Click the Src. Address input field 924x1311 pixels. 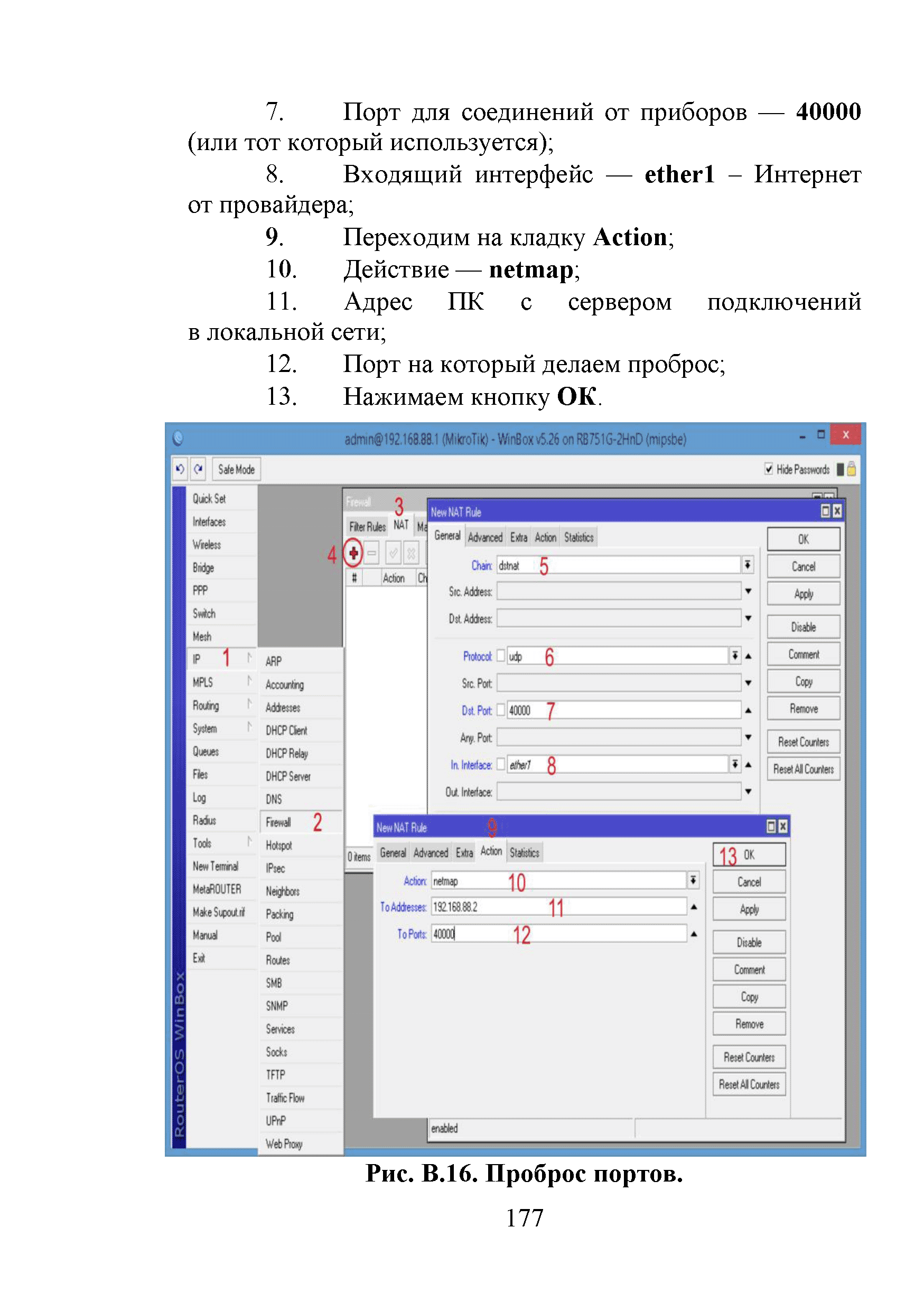click(619, 591)
